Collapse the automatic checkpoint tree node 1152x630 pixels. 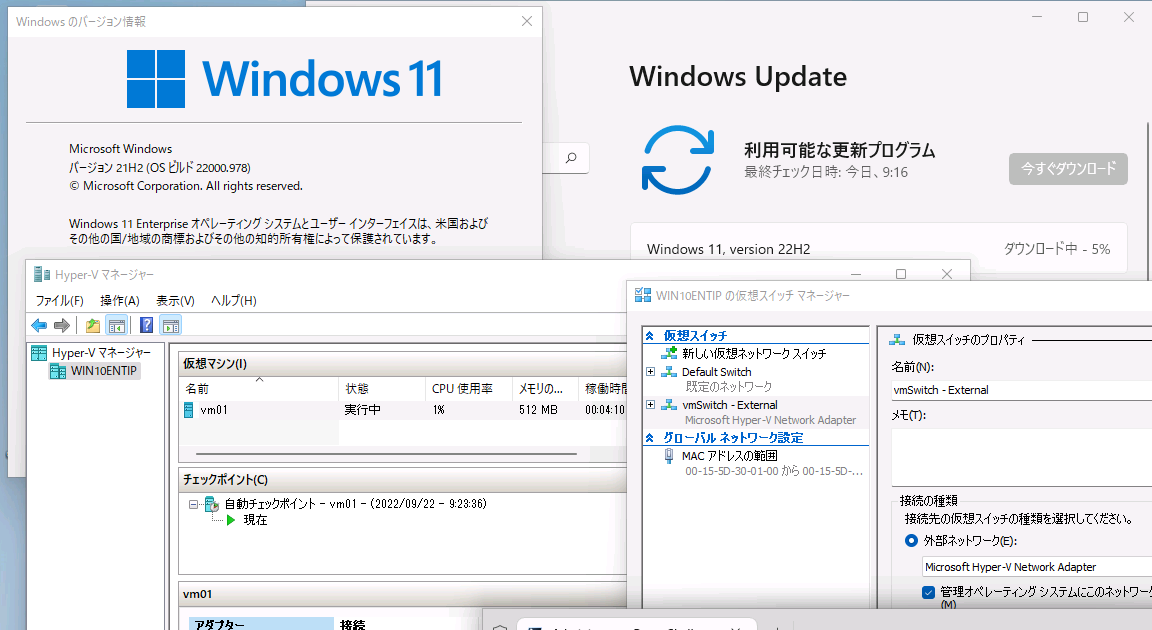(x=193, y=504)
